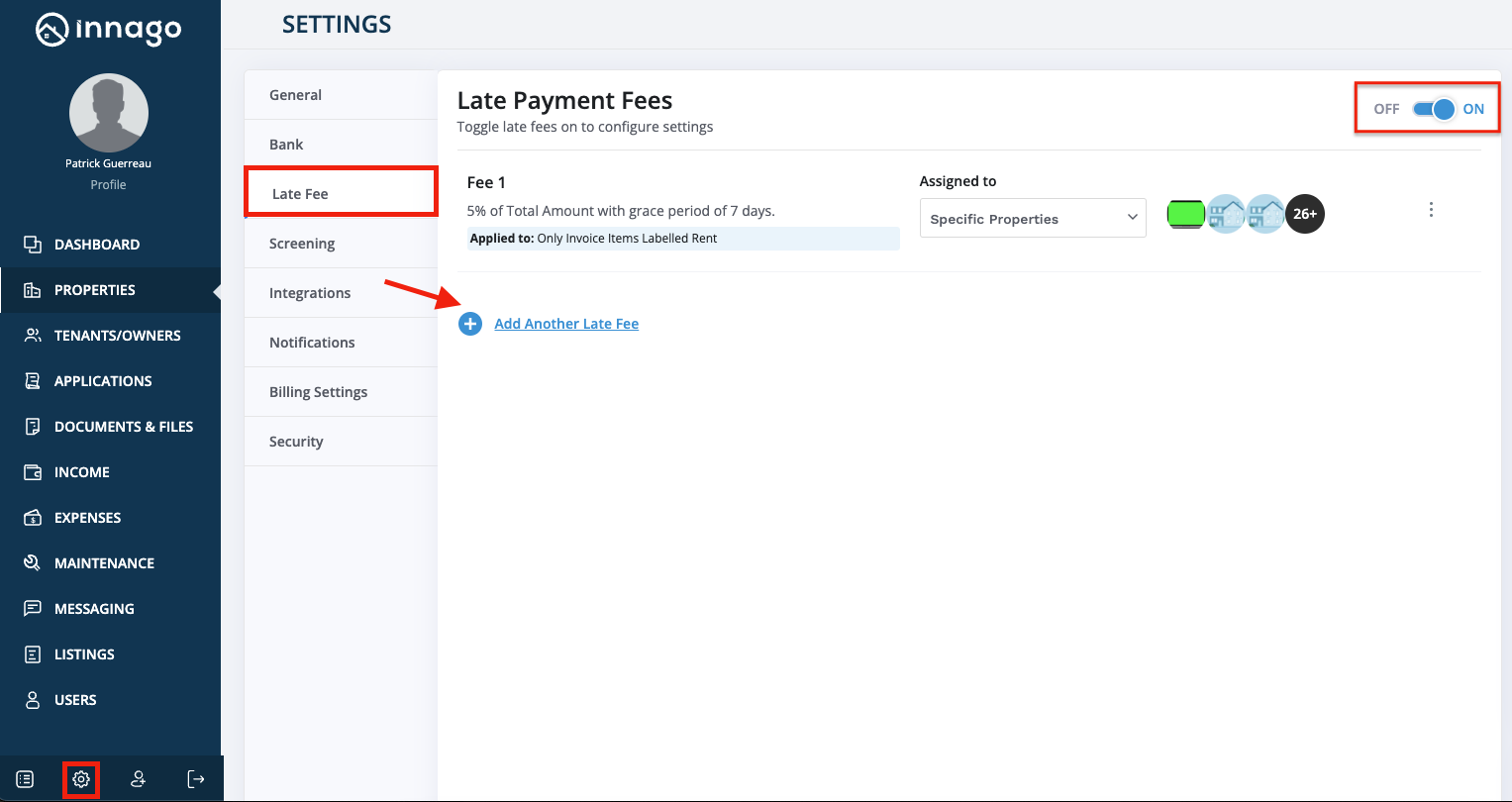1512x802 pixels.
Task: Click the green property swatch
Action: tap(1185, 214)
